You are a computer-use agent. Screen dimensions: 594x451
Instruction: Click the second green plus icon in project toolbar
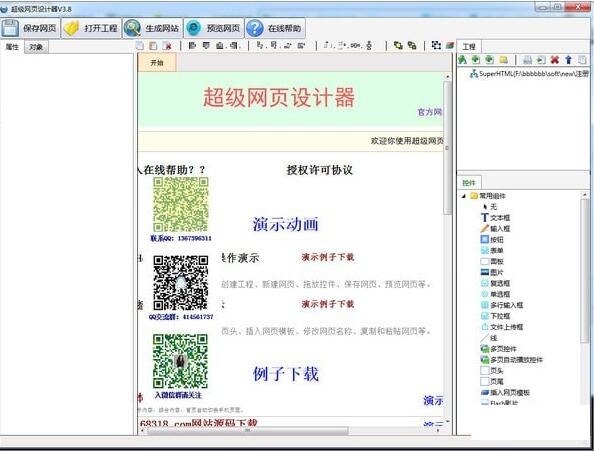pyautogui.click(x=489, y=59)
